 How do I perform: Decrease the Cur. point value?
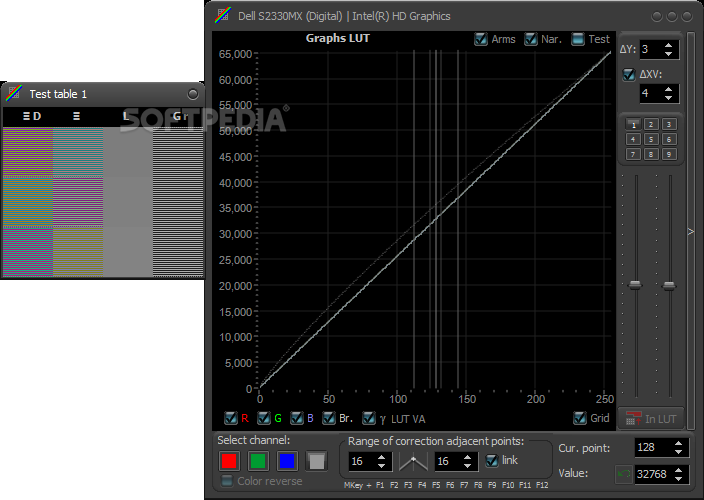[x=678, y=452]
